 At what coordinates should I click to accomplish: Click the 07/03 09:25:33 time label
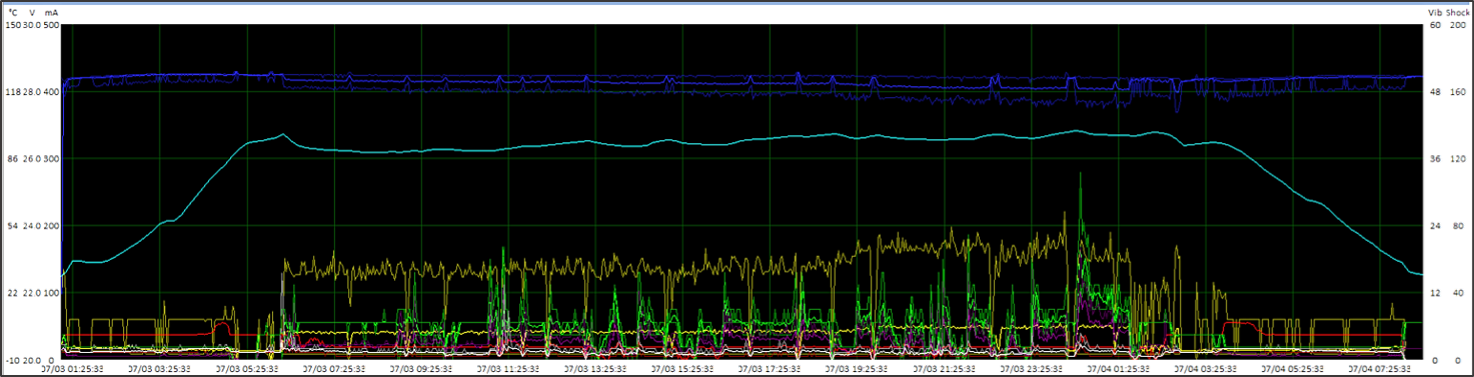(x=421, y=369)
